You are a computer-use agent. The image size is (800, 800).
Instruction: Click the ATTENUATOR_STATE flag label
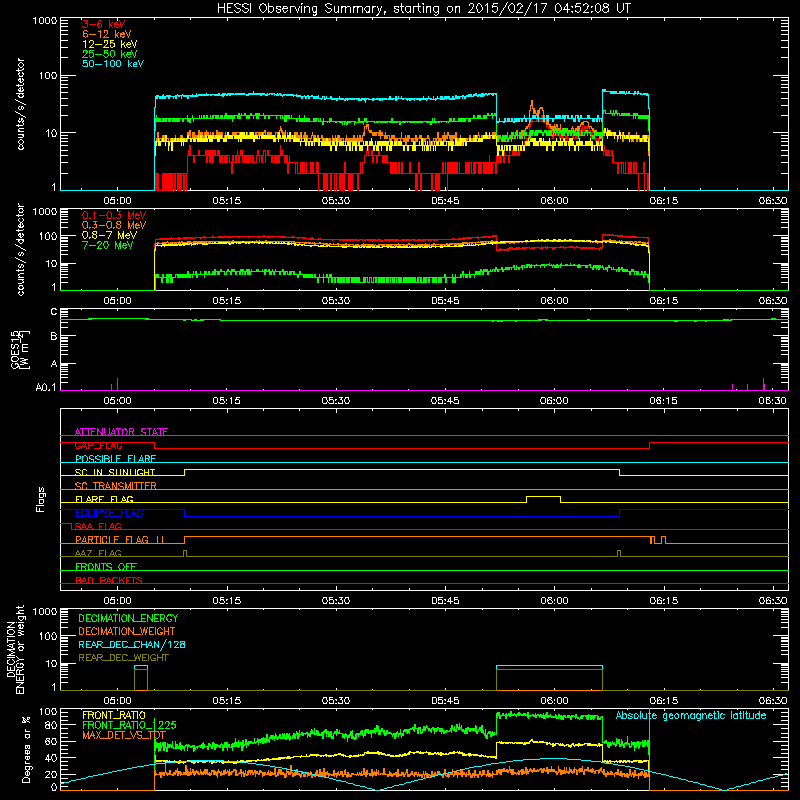(x=121, y=432)
